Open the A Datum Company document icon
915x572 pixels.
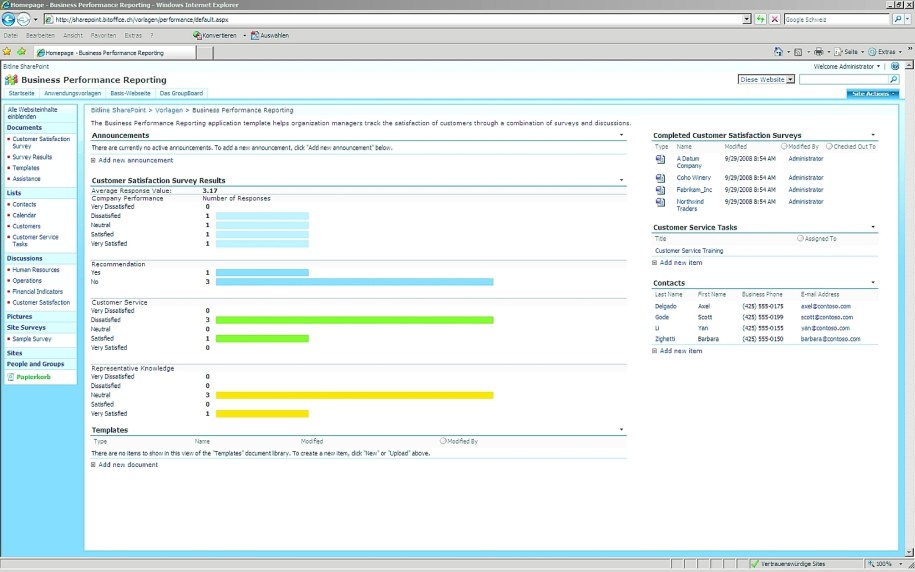660,159
